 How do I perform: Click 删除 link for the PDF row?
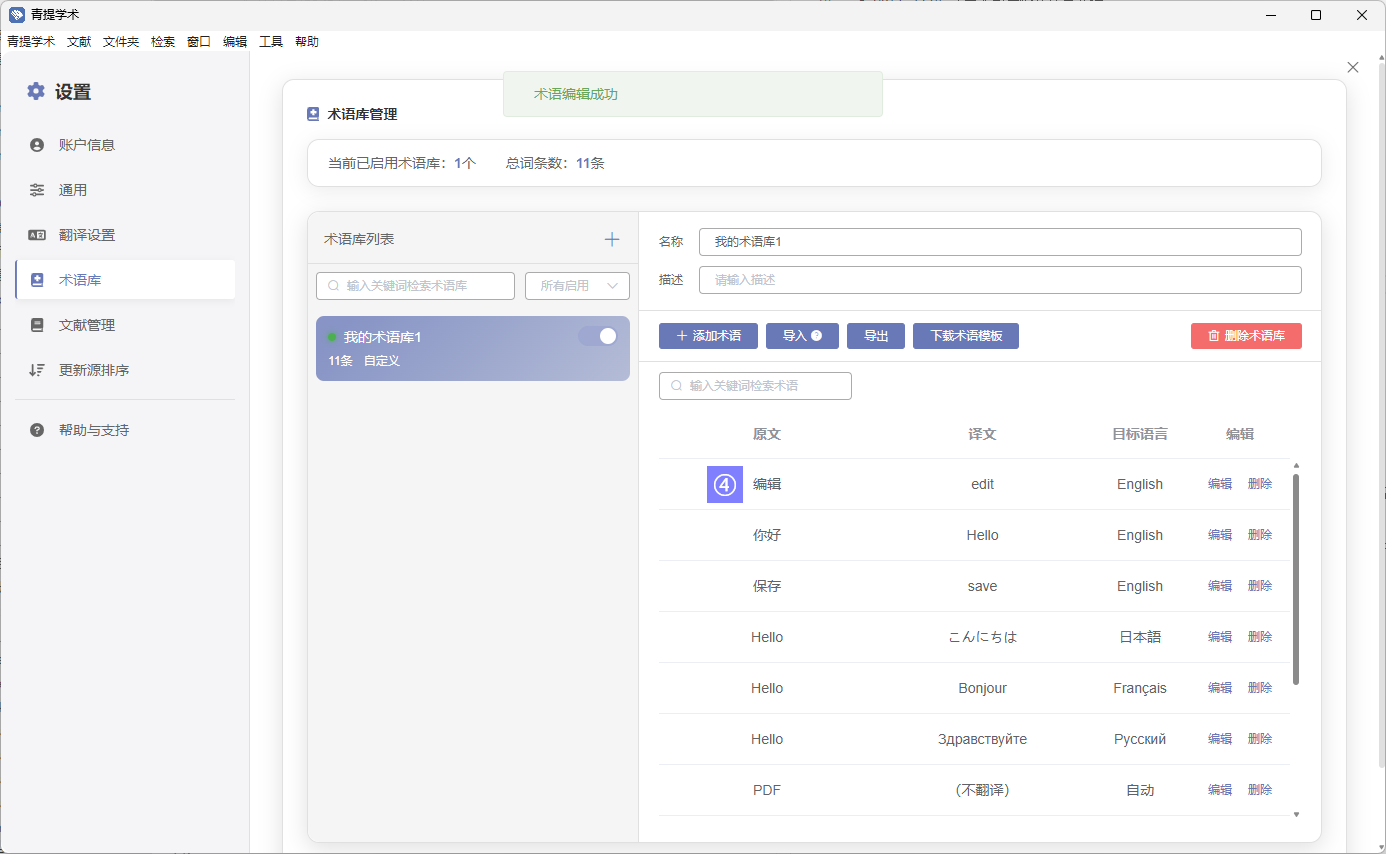click(x=1260, y=790)
